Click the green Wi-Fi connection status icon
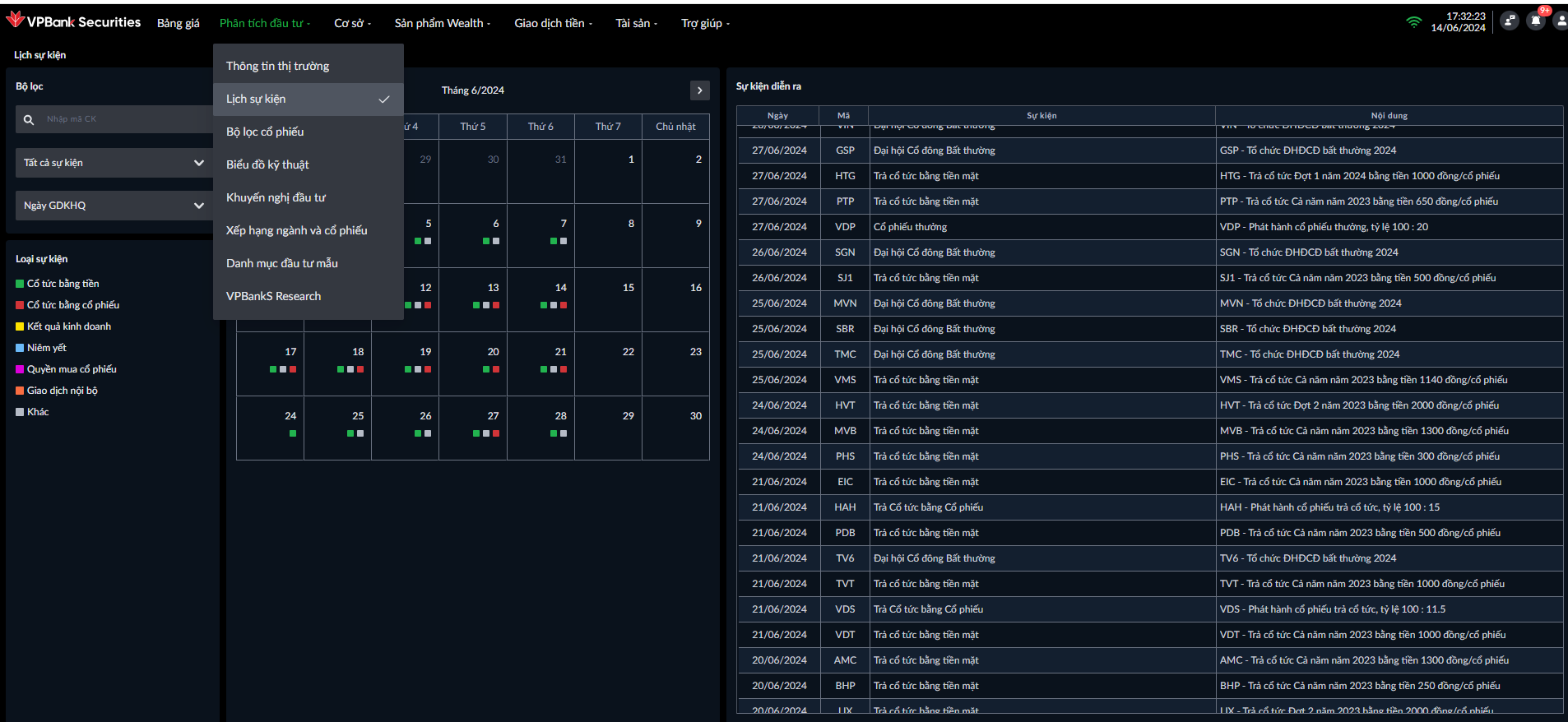Image resolution: width=1568 pixels, height=722 pixels. tap(1413, 22)
